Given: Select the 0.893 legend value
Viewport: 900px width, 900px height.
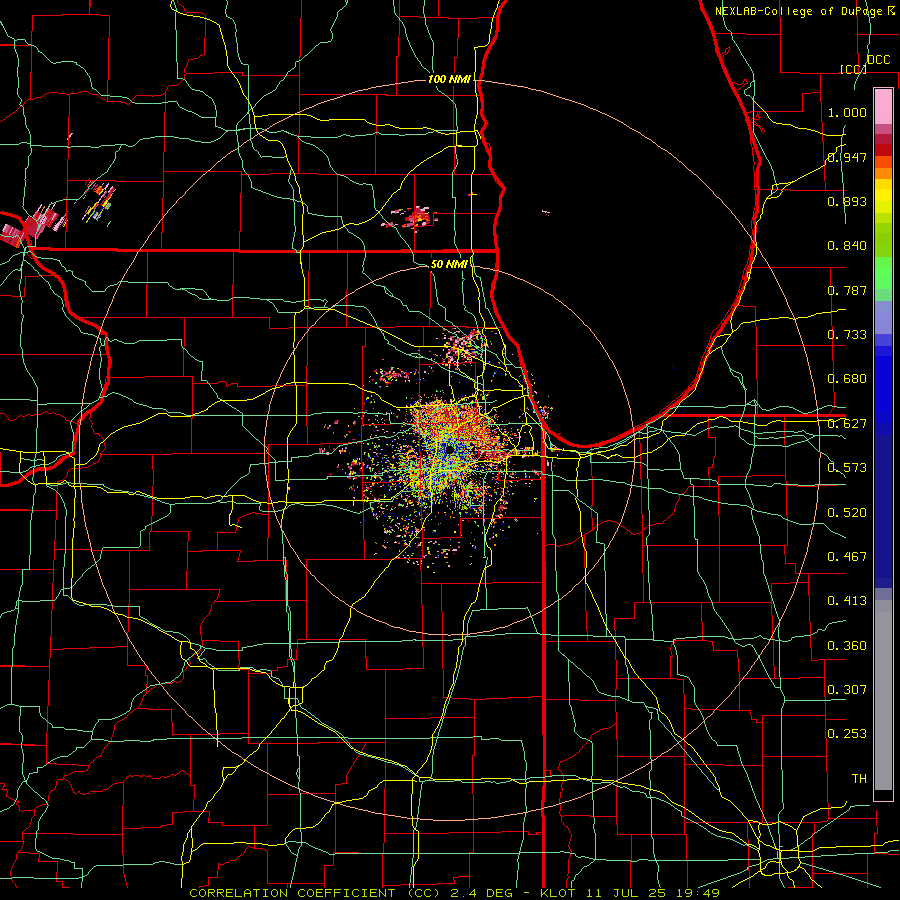Looking at the screenshot, I should pyautogui.click(x=847, y=201).
